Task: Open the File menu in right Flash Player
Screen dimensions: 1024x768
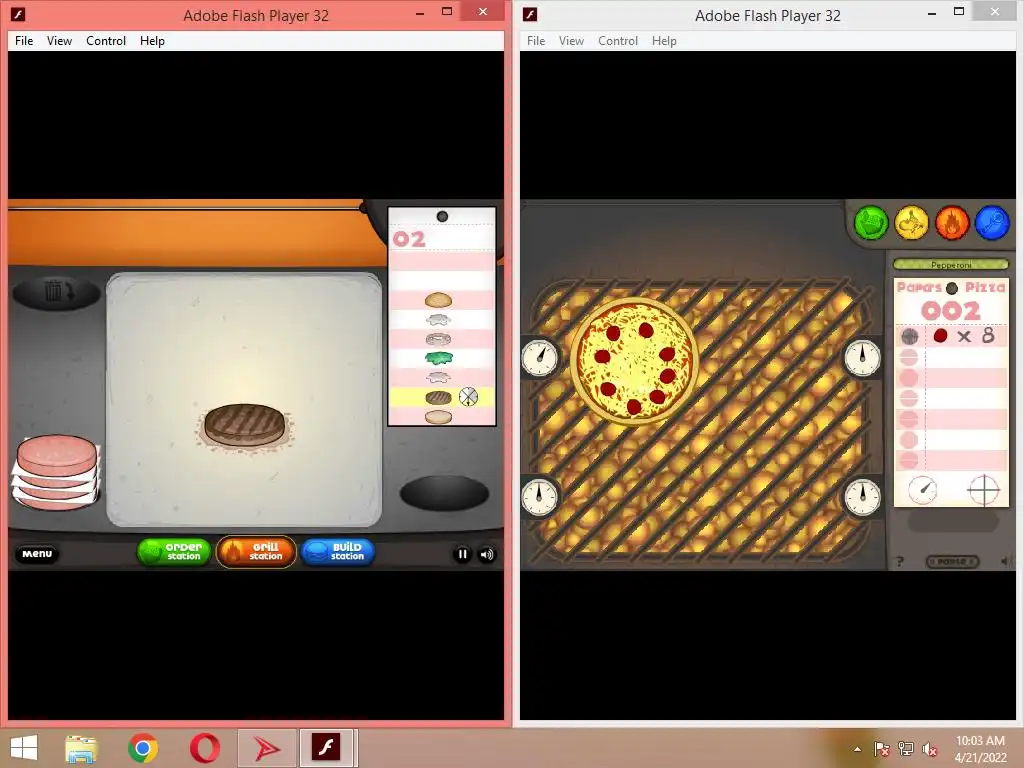Action: tap(536, 40)
